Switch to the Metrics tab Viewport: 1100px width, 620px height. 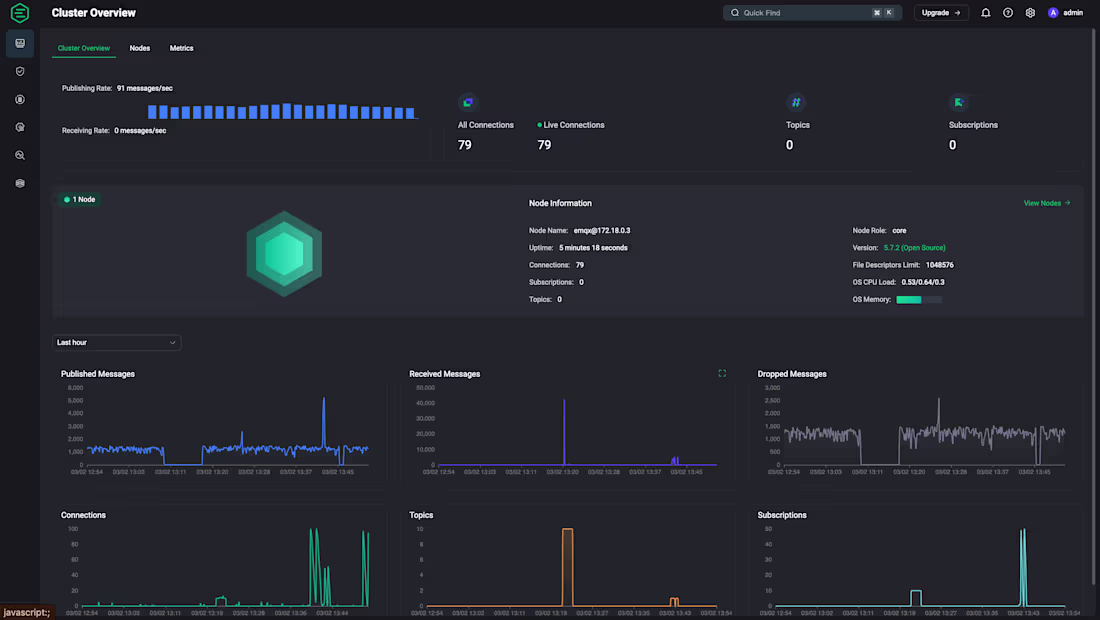coord(181,48)
